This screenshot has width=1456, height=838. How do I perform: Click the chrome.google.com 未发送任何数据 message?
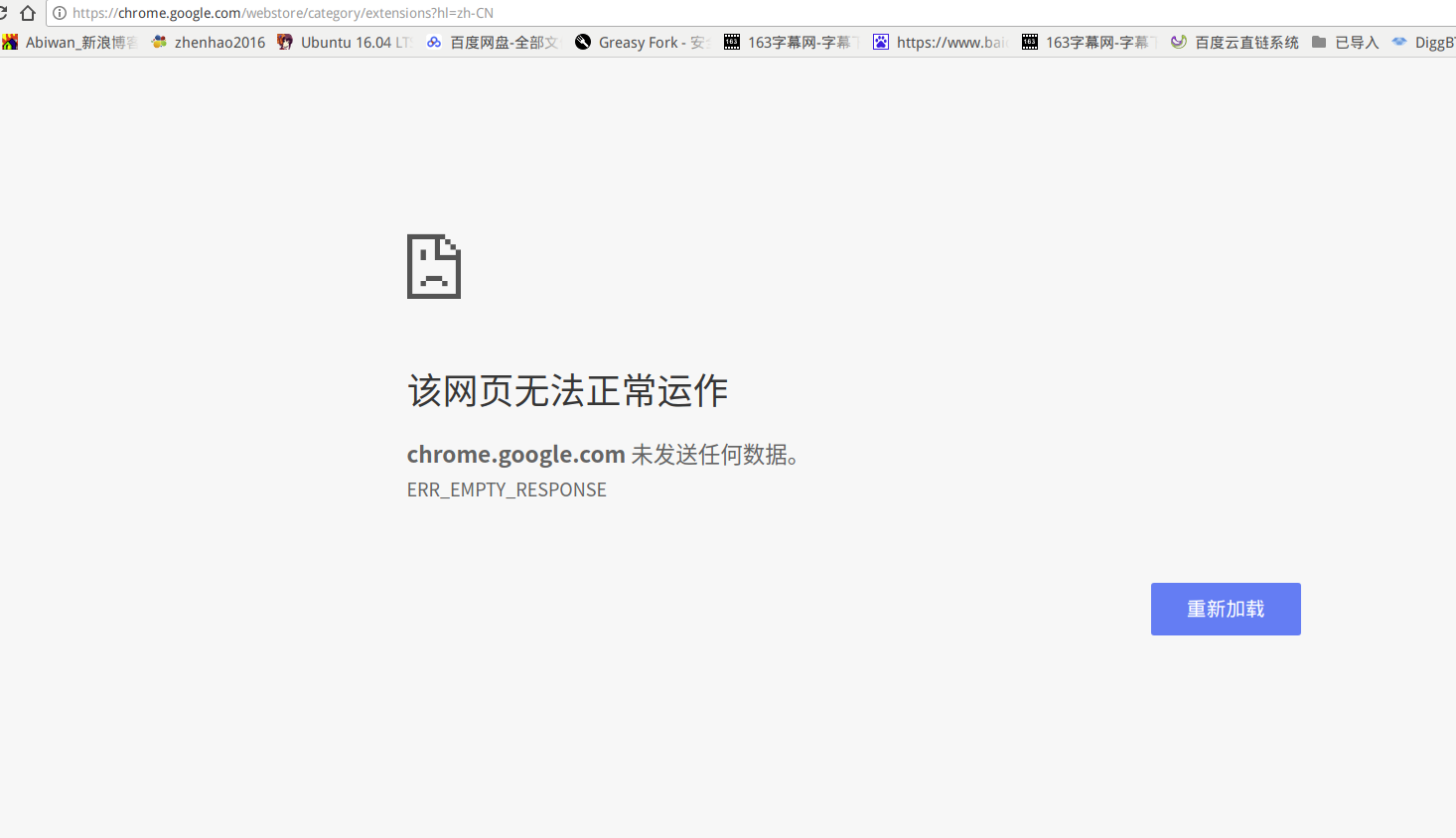[604, 455]
